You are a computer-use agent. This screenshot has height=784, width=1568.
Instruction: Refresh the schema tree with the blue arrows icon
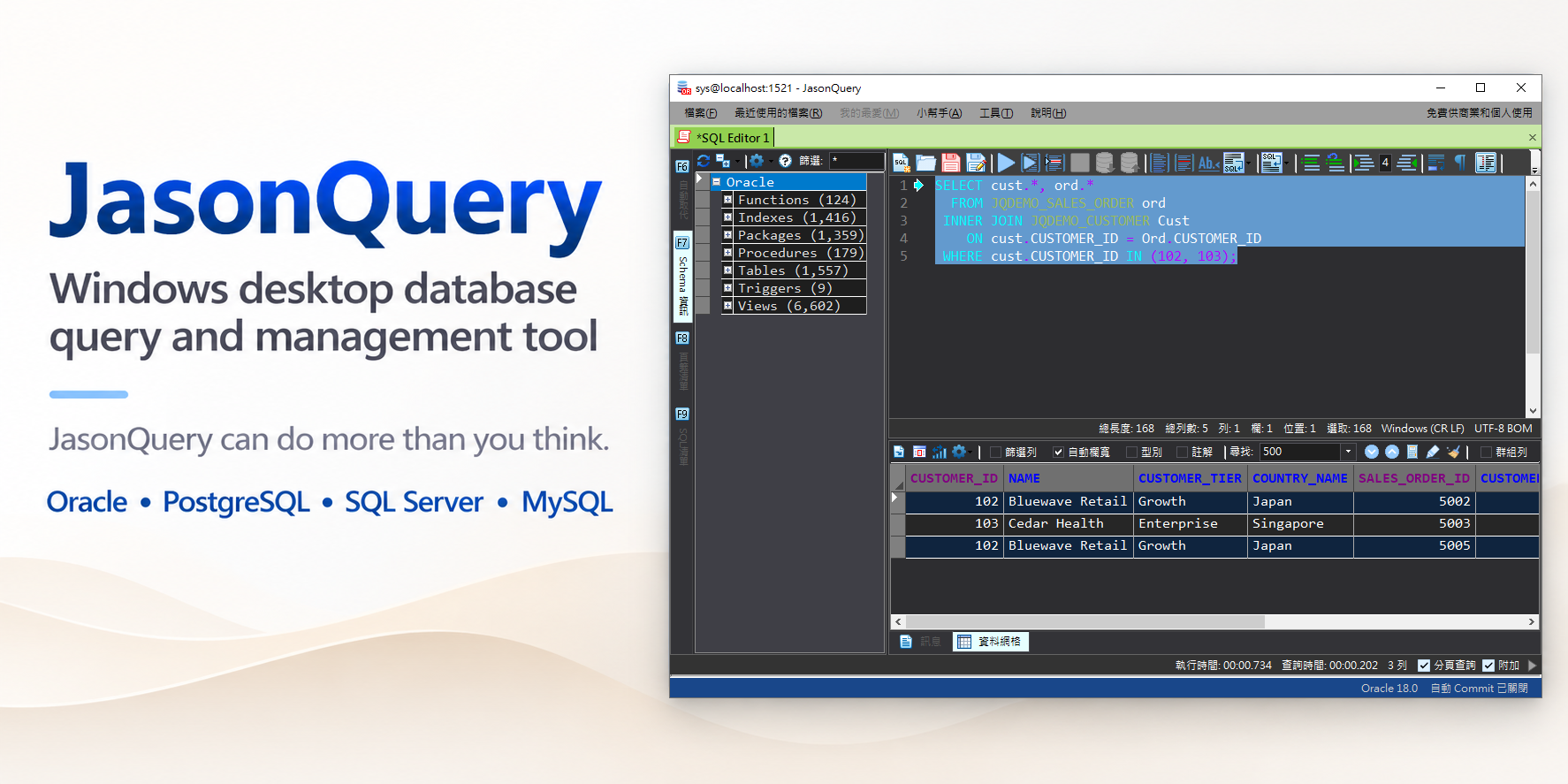coord(704,161)
